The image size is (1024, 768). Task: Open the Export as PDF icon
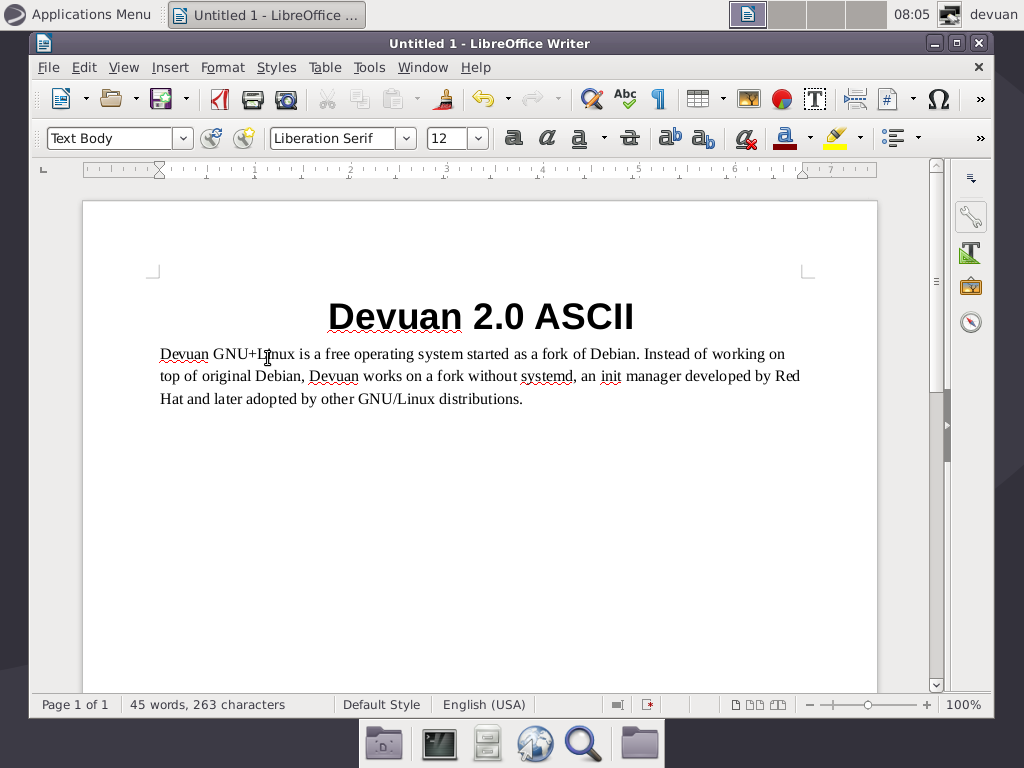(x=219, y=99)
